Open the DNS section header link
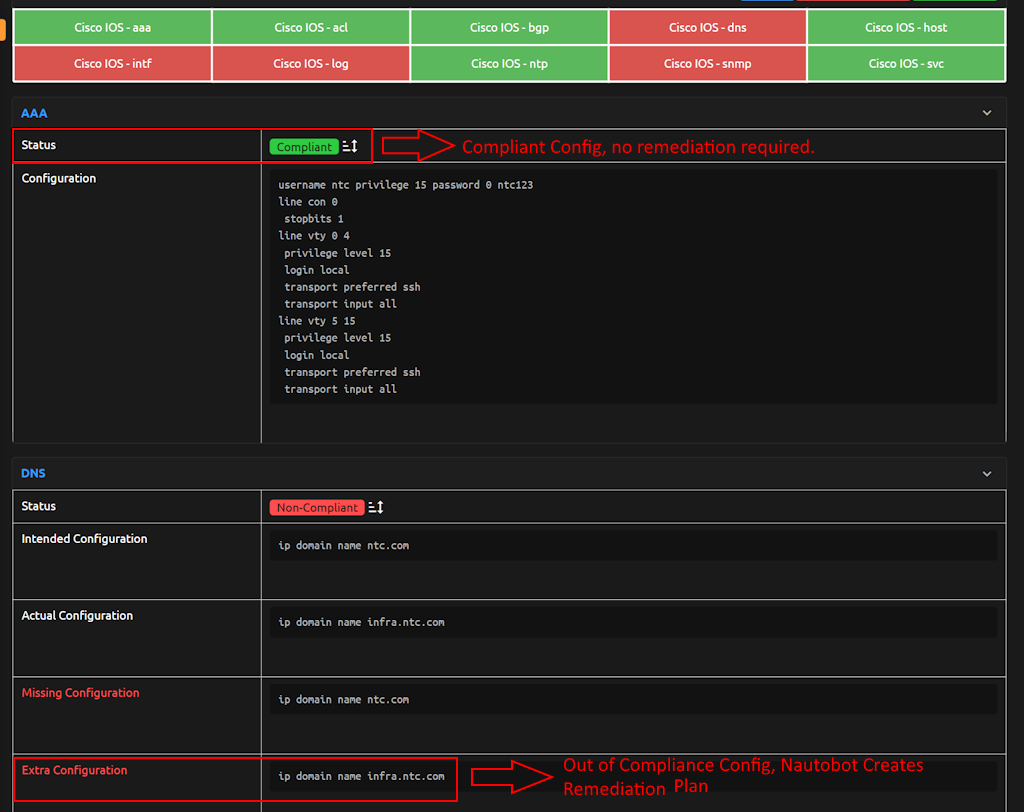The image size is (1024, 812). click(33, 473)
